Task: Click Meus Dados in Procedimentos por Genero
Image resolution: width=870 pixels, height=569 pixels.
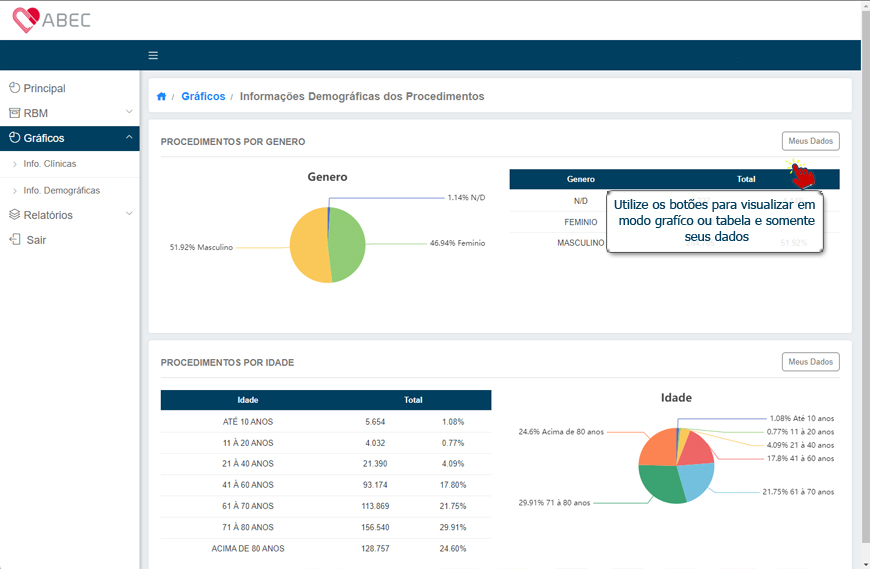Action: 811,141
